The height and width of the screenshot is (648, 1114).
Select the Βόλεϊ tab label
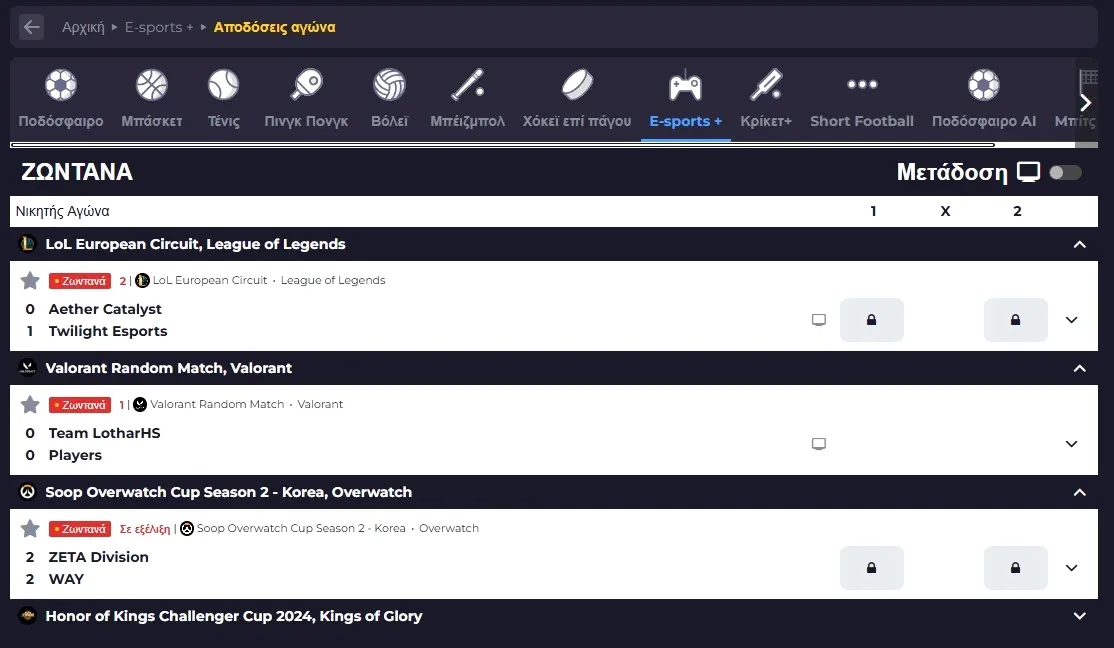pos(389,121)
